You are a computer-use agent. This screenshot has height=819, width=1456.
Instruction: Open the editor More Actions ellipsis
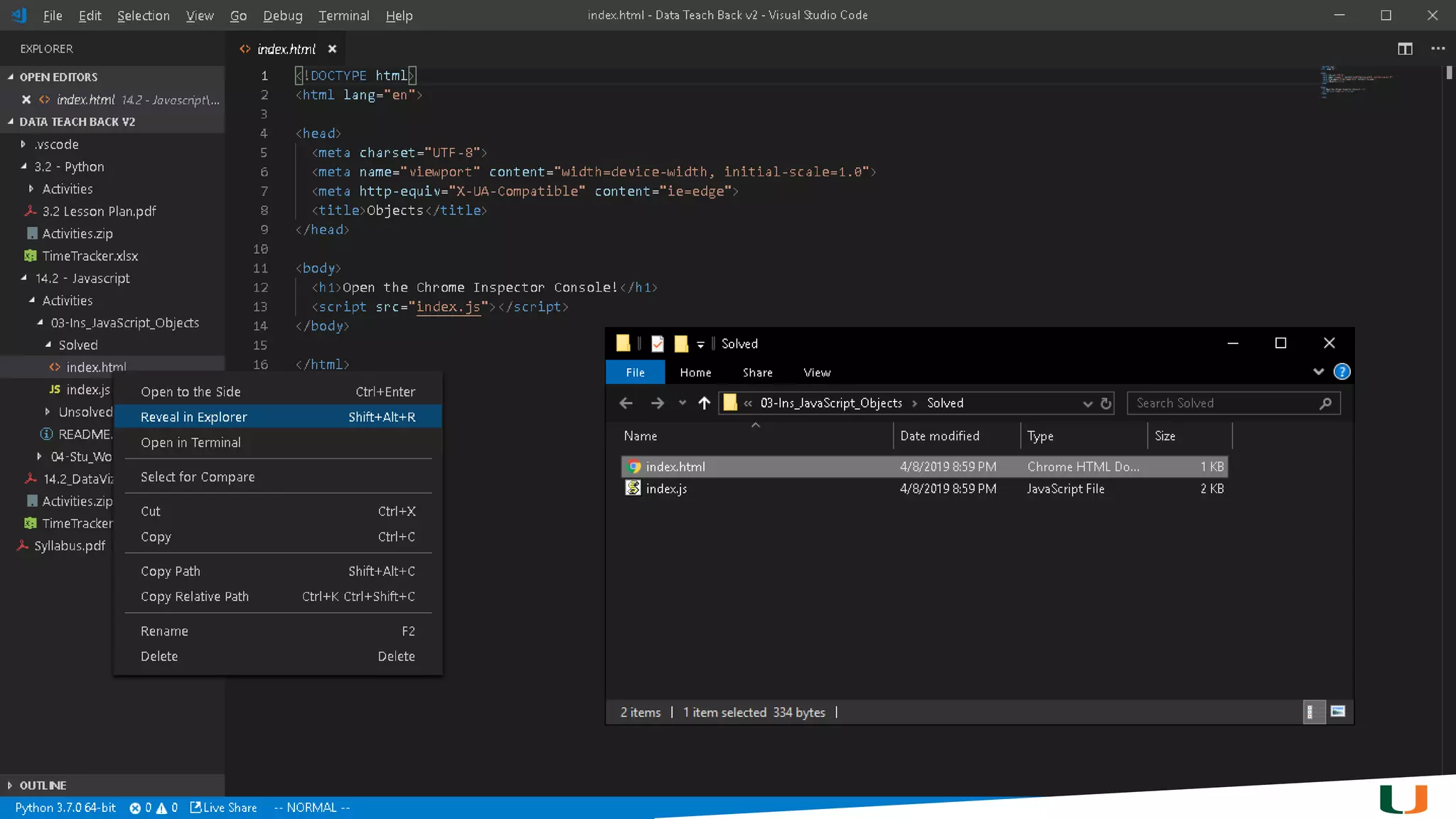click(x=1438, y=48)
